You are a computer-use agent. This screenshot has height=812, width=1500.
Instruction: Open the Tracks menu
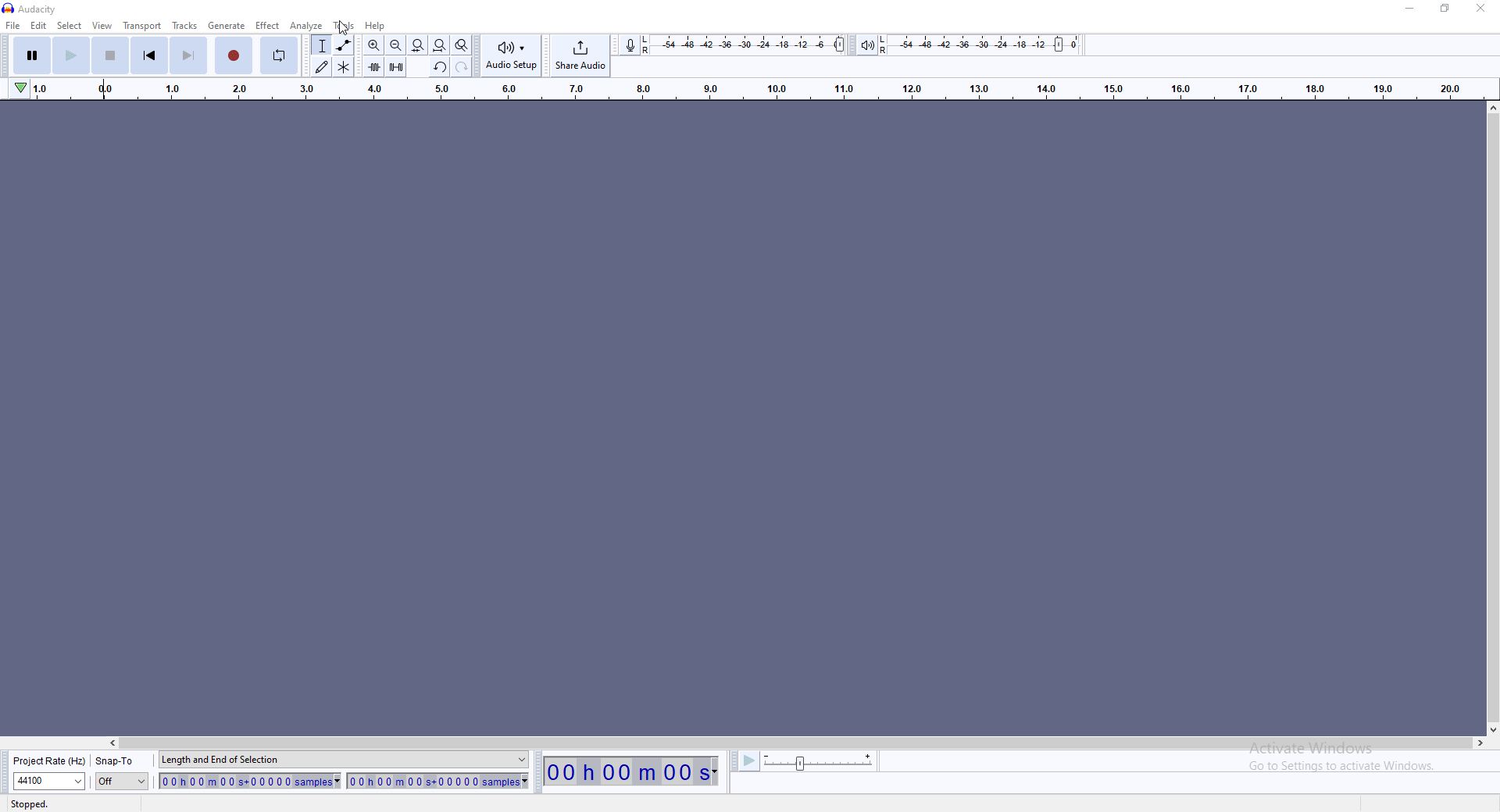(184, 25)
